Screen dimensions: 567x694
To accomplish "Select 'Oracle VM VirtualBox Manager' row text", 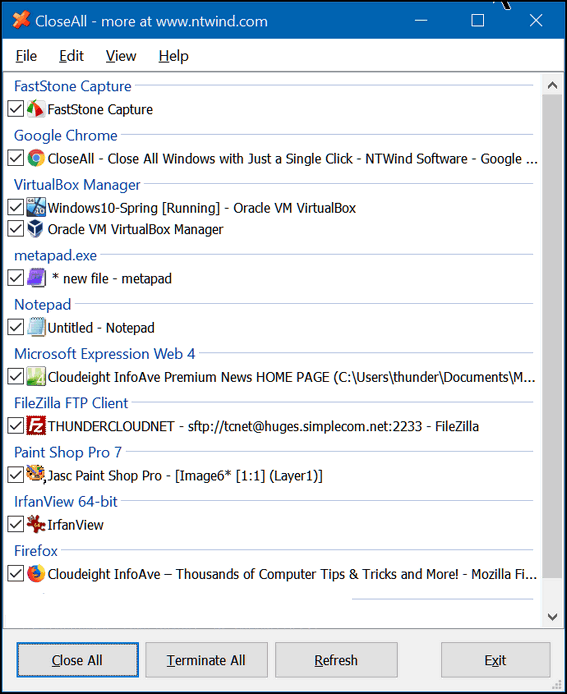I will tap(135, 229).
